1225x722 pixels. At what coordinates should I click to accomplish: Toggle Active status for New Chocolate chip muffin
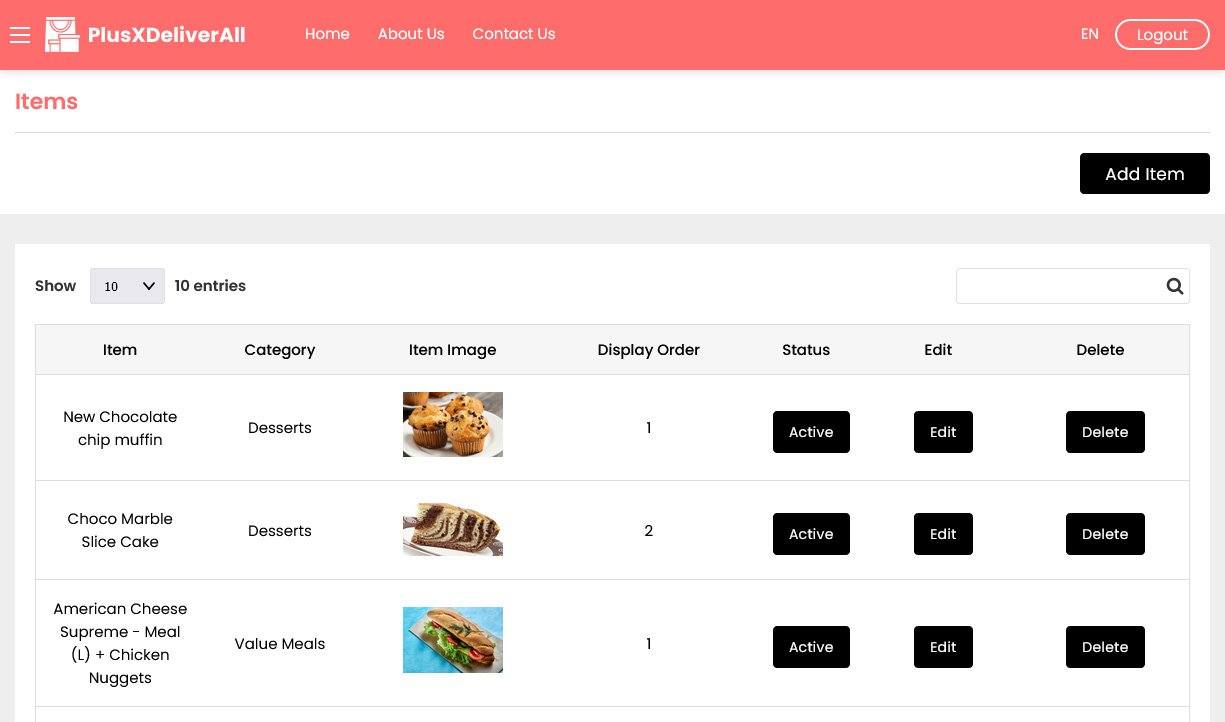click(x=811, y=432)
